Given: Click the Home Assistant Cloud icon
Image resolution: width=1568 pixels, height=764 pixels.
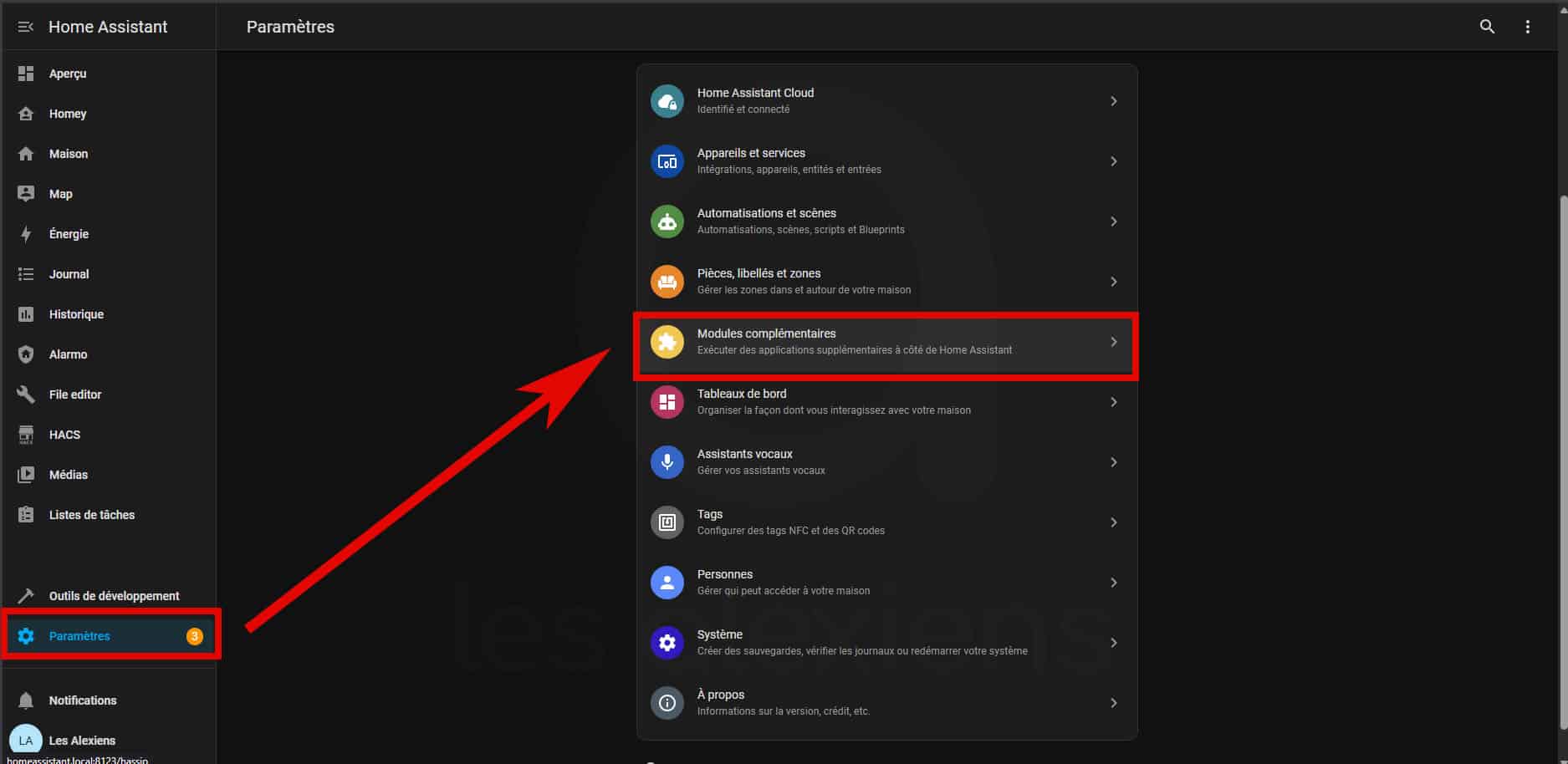Looking at the screenshot, I should 667,101.
